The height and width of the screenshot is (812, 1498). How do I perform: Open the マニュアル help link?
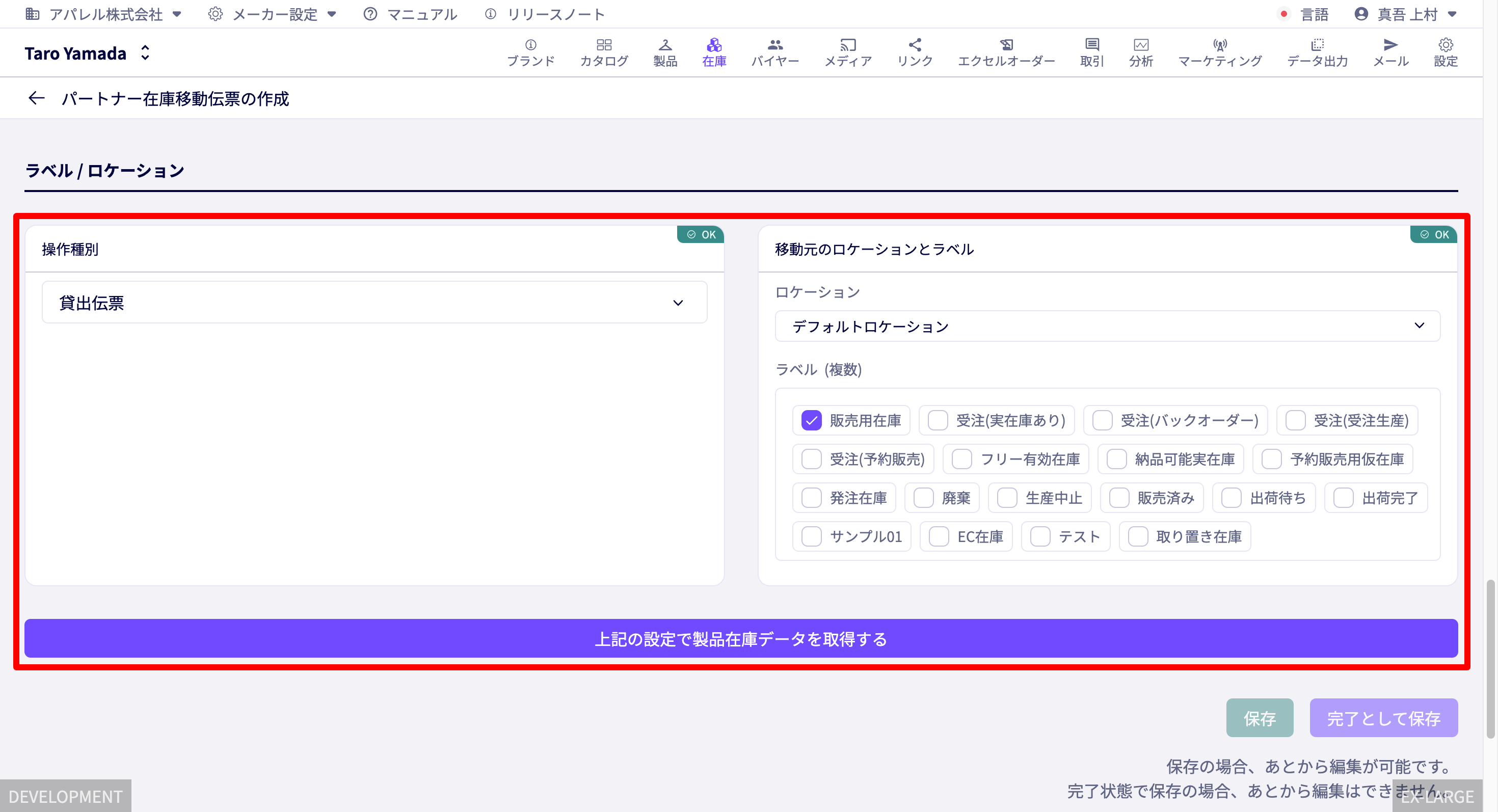(410, 14)
